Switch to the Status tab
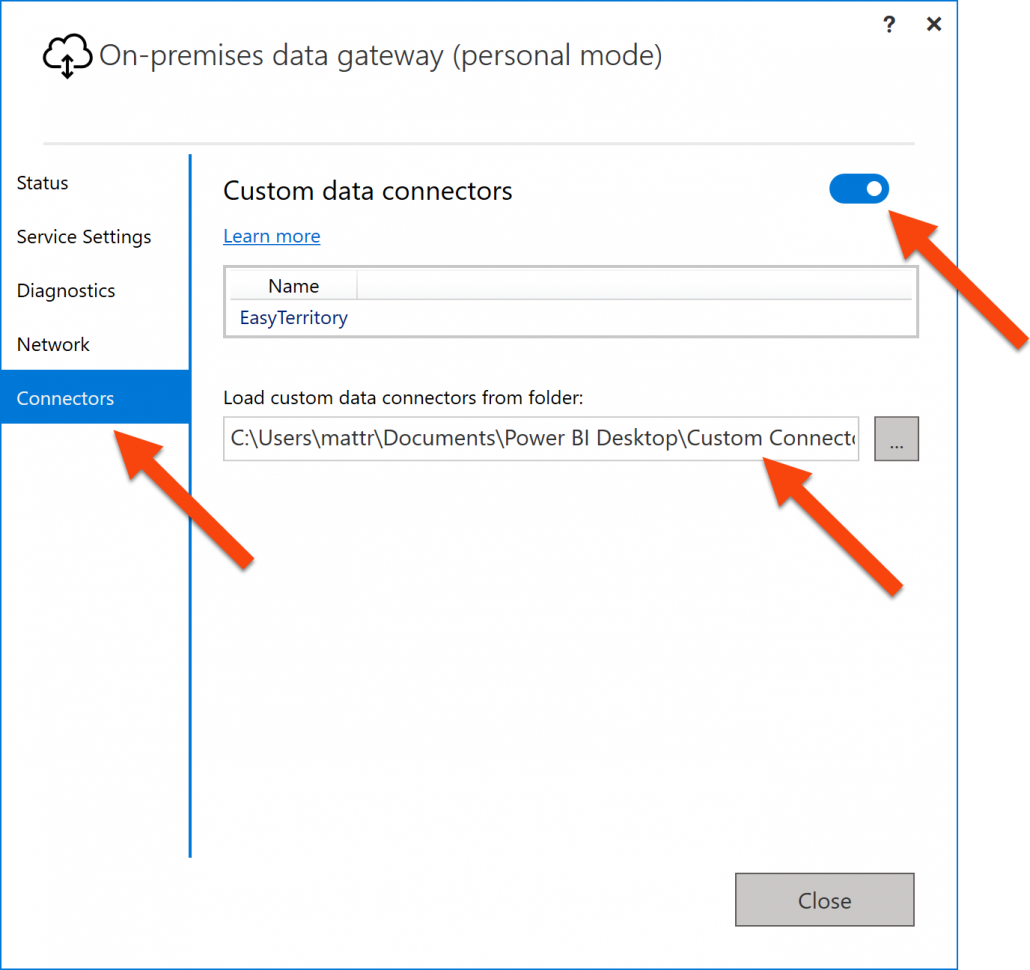 pos(42,183)
